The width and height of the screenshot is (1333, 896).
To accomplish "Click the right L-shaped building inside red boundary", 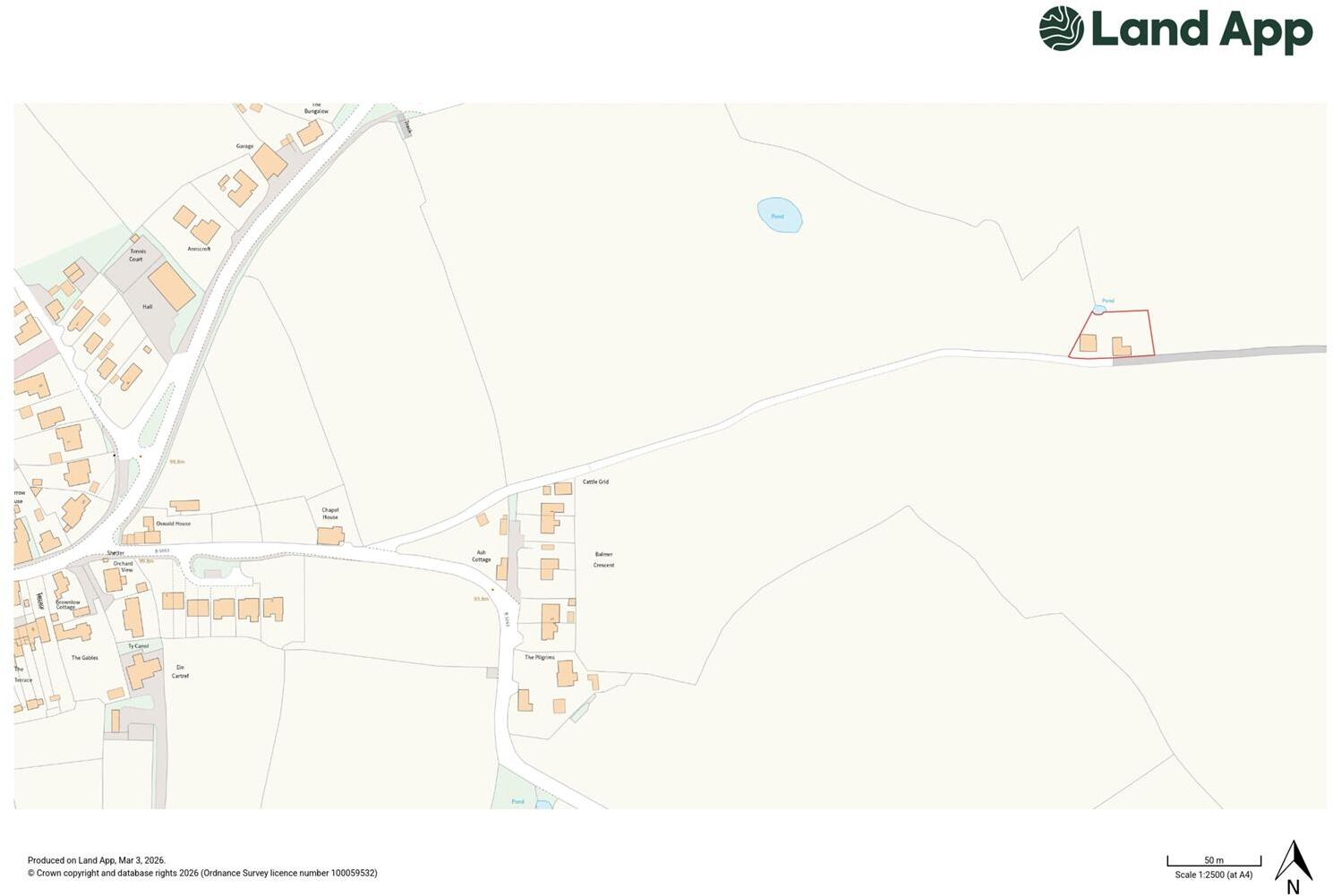I will [1121, 346].
